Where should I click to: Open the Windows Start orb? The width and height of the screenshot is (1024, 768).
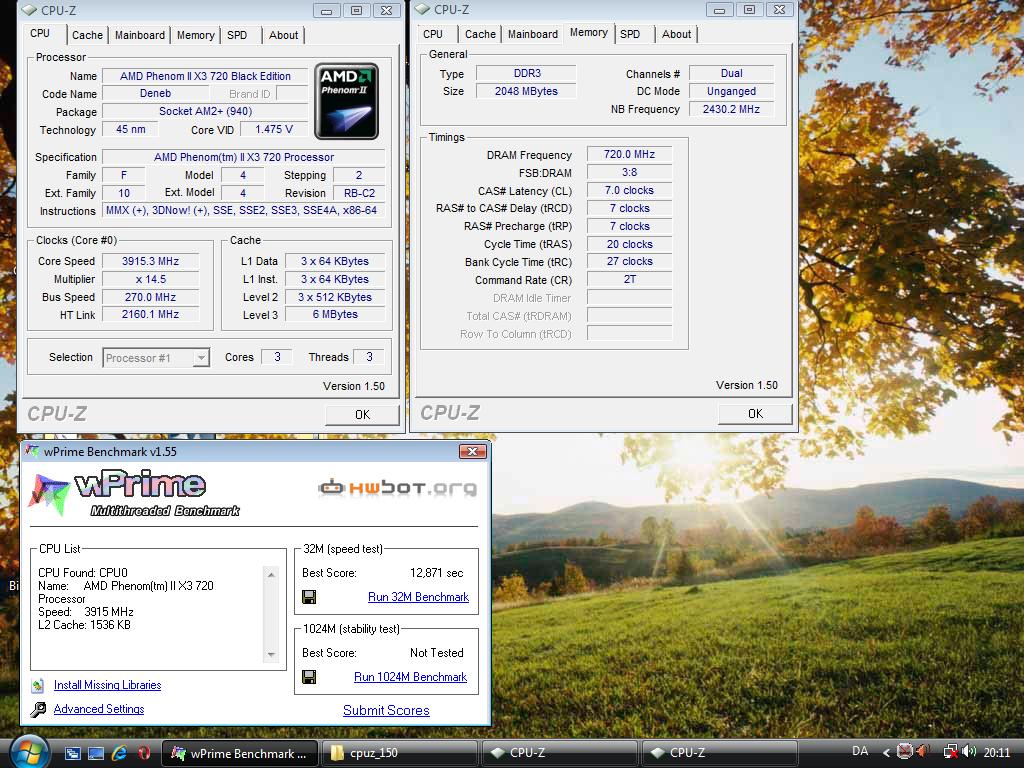pyautogui.click(x=28, y=752)
